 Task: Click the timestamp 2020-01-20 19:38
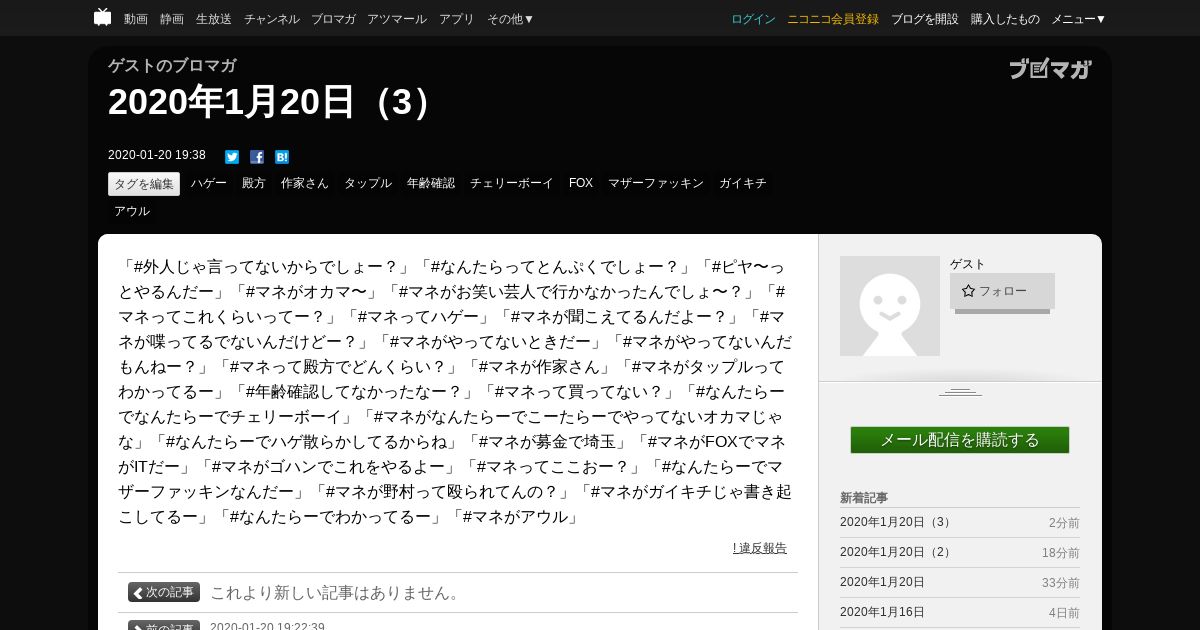pos(157,155)
